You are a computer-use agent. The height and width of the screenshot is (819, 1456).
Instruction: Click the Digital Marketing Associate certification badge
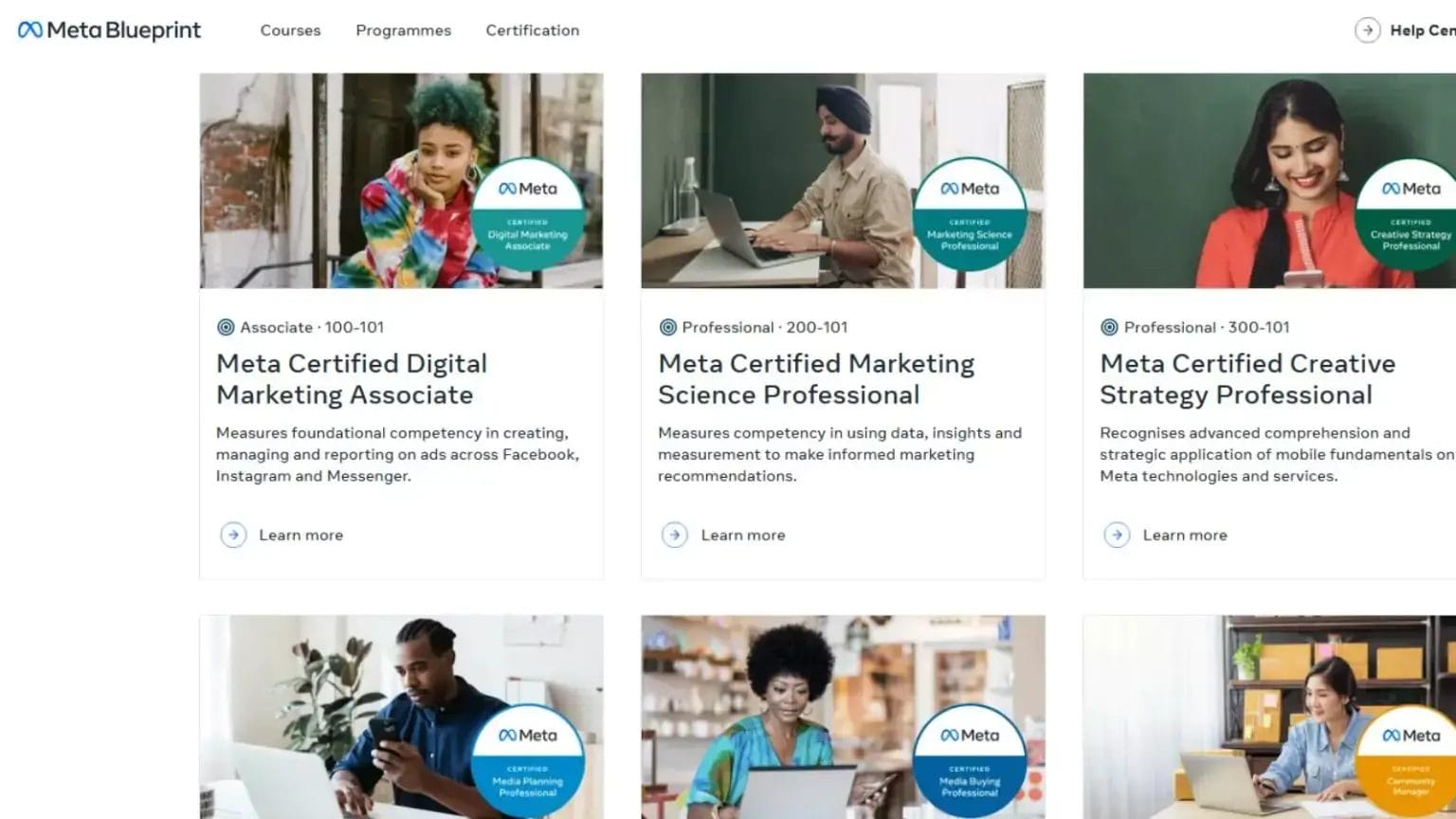[x=527, y=214]
